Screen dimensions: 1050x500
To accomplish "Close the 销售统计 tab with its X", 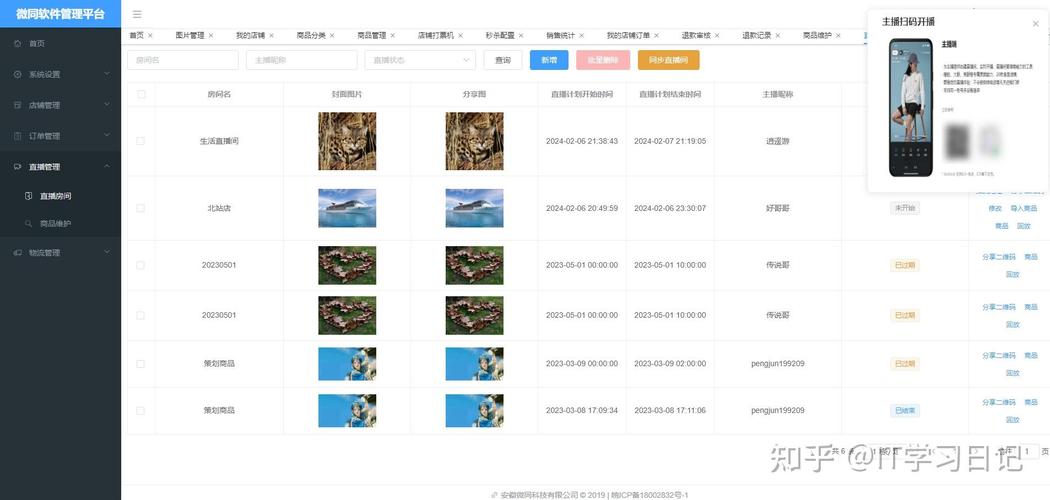I will coord(581,35).
